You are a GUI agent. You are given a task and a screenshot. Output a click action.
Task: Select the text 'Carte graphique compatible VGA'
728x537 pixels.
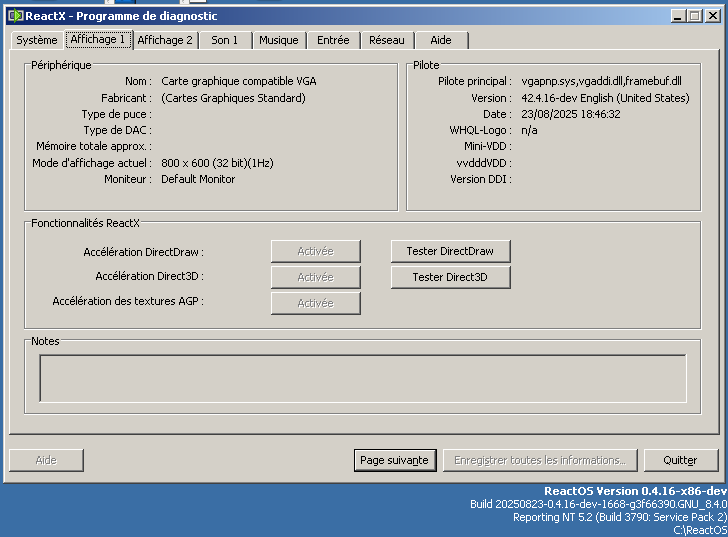click(239, 81)
